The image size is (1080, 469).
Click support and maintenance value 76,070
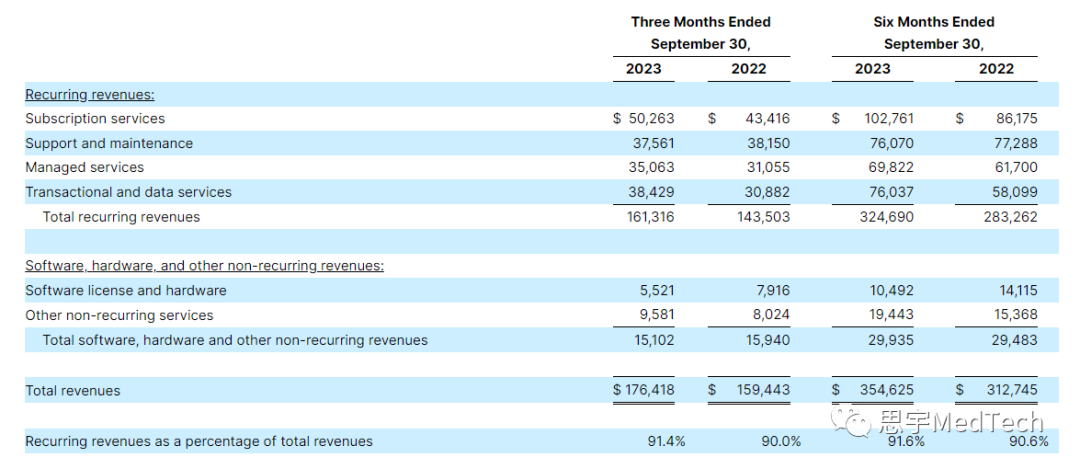892,143
